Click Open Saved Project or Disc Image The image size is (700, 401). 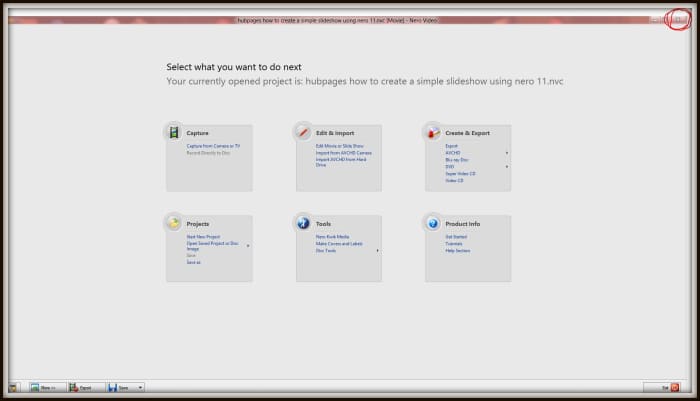[212, 246]
